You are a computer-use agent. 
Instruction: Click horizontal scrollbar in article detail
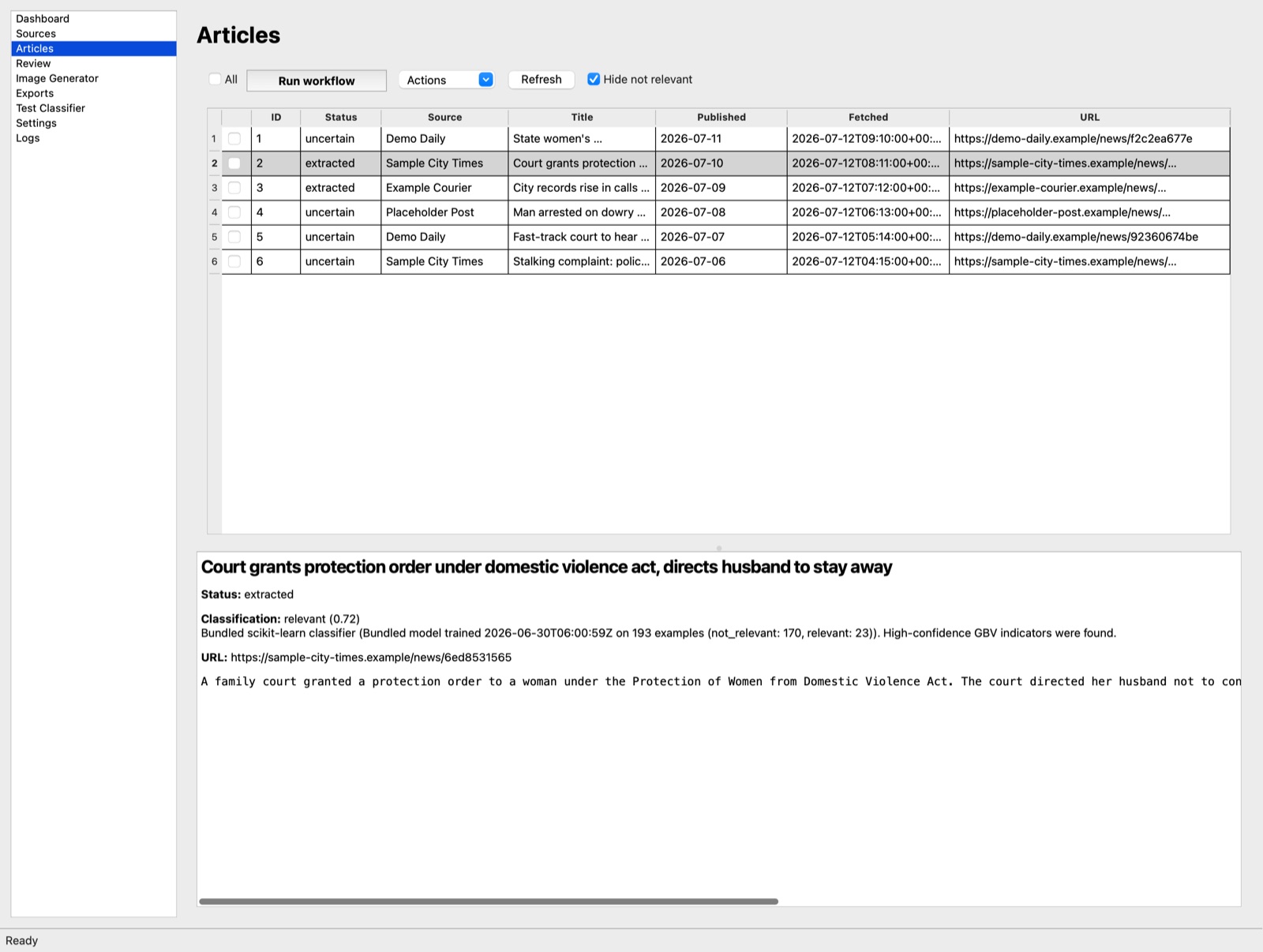pos(489,901)
